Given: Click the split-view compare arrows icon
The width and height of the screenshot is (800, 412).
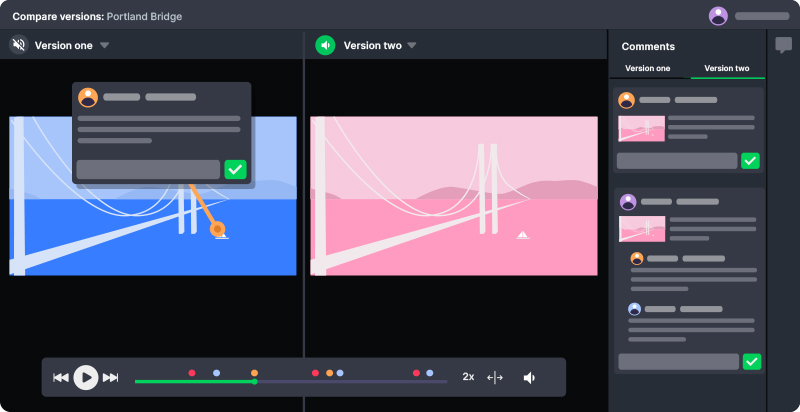Looking at the screenshot, I should click(x=495, y=377).
